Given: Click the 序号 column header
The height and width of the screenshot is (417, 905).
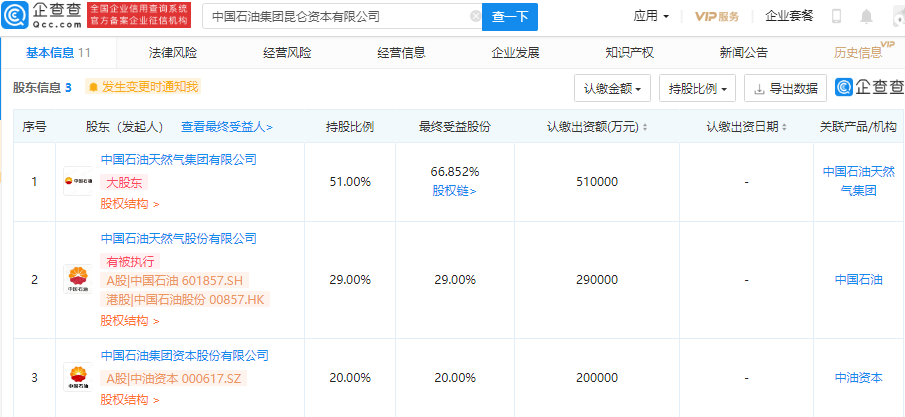Looking at the screenshot, I should 35,127.
